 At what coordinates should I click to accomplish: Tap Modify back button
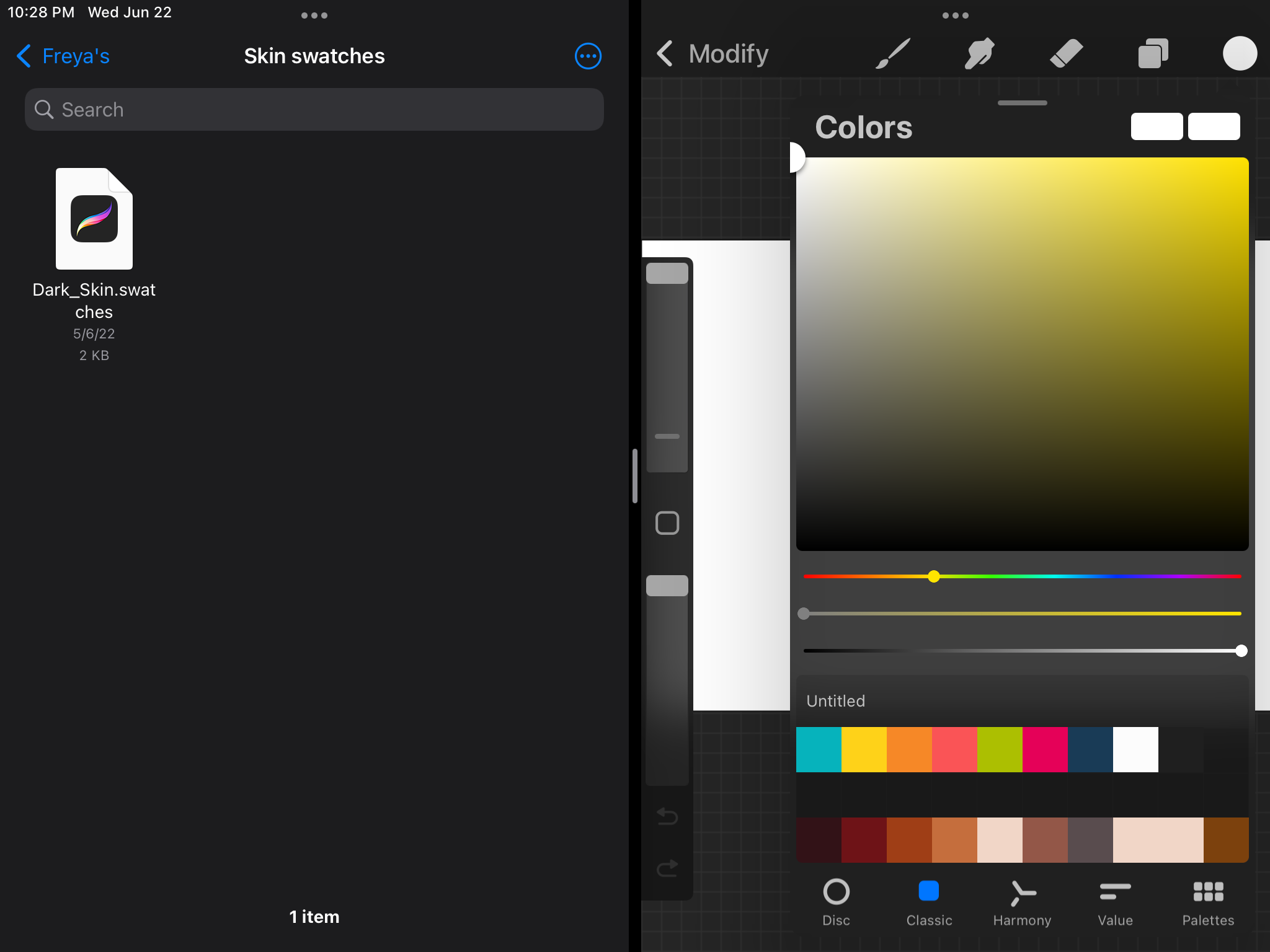(712, 54)
